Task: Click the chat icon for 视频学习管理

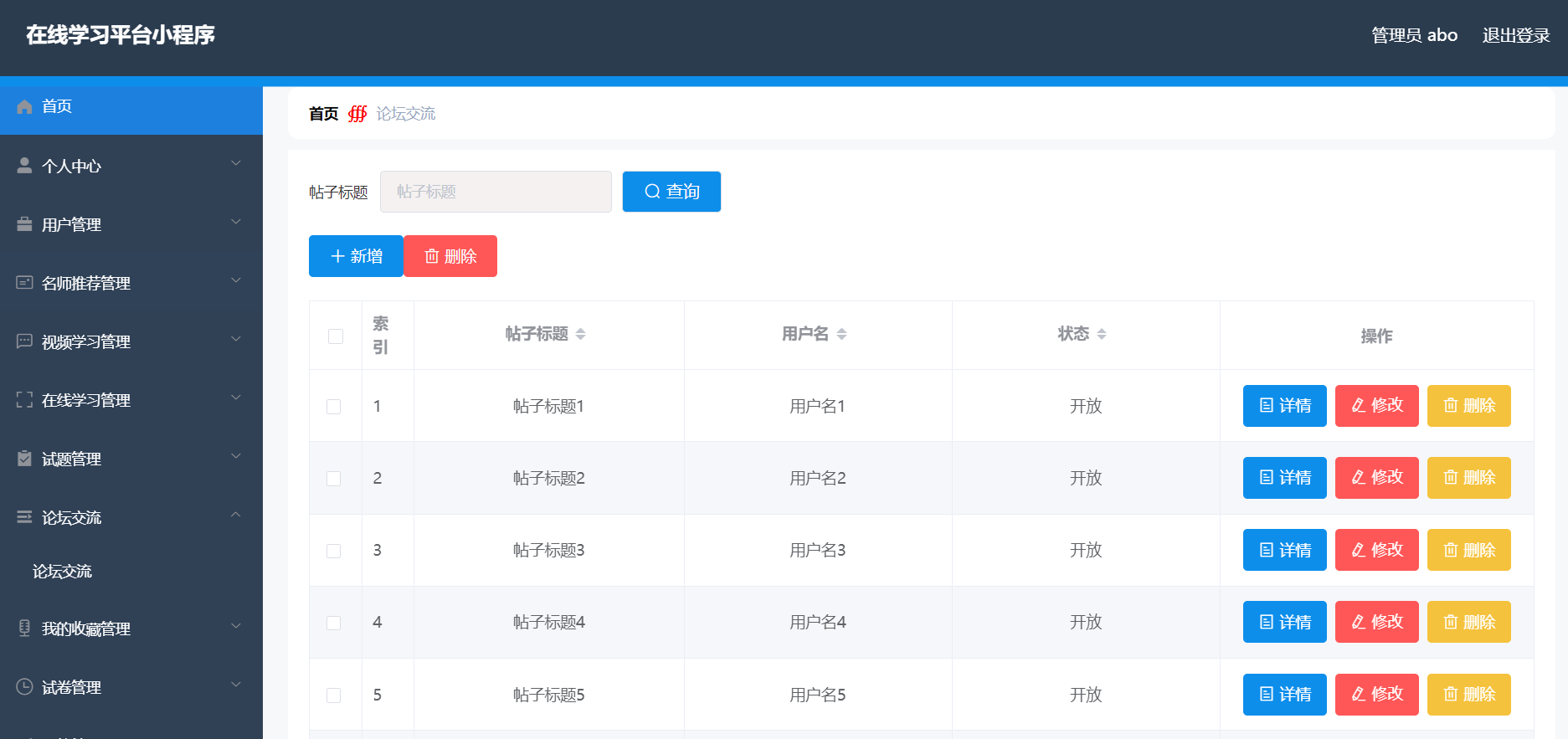Action: coord(24,341)
